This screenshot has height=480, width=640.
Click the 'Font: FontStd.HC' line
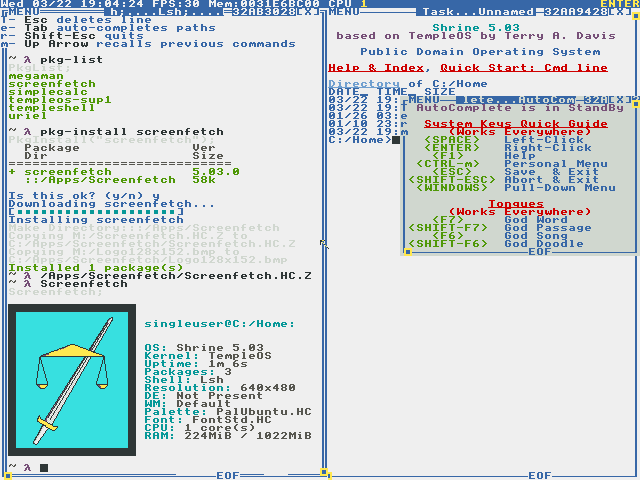click(x=208, y=420)
